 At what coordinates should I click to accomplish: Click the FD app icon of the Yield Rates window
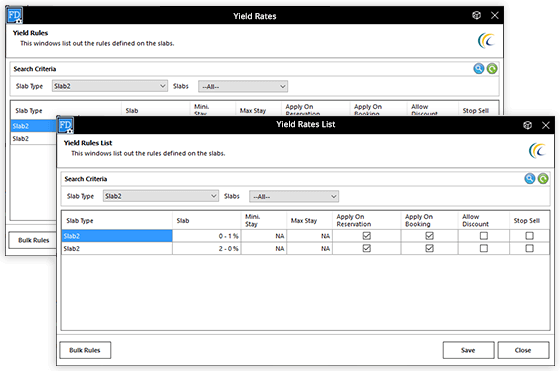[x=14, y=15]
